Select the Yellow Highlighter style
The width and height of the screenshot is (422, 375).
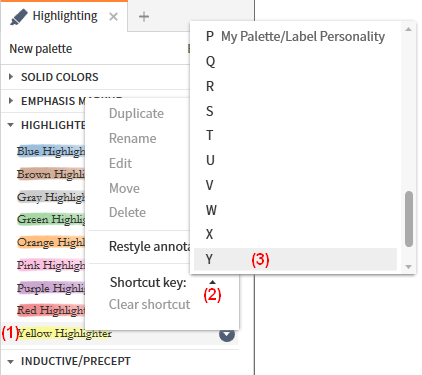[x=64, y=333]
